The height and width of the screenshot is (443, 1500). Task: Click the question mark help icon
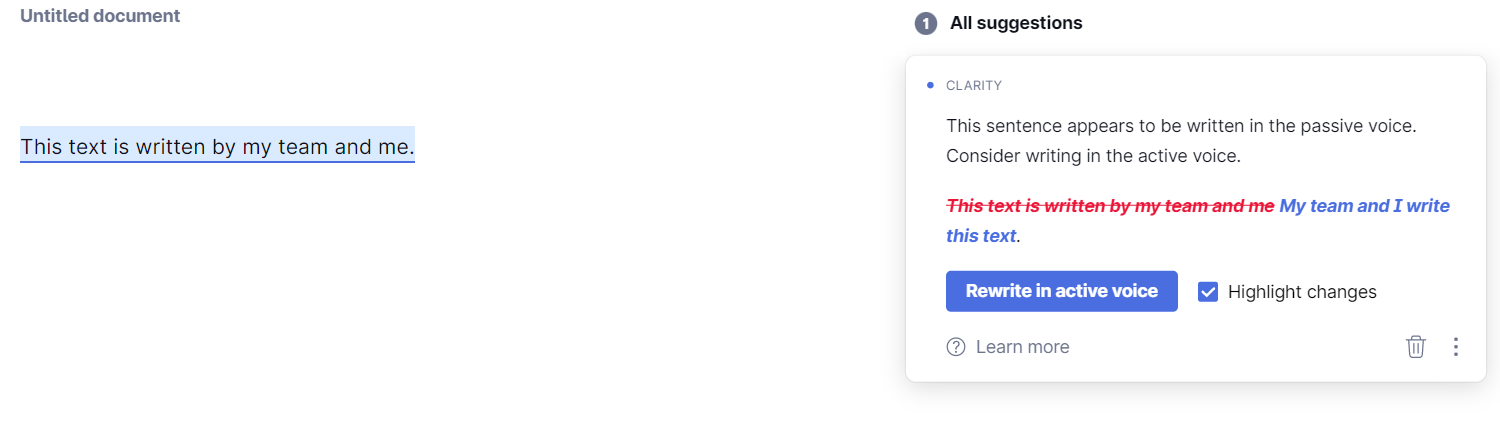[x=956, y=347]
